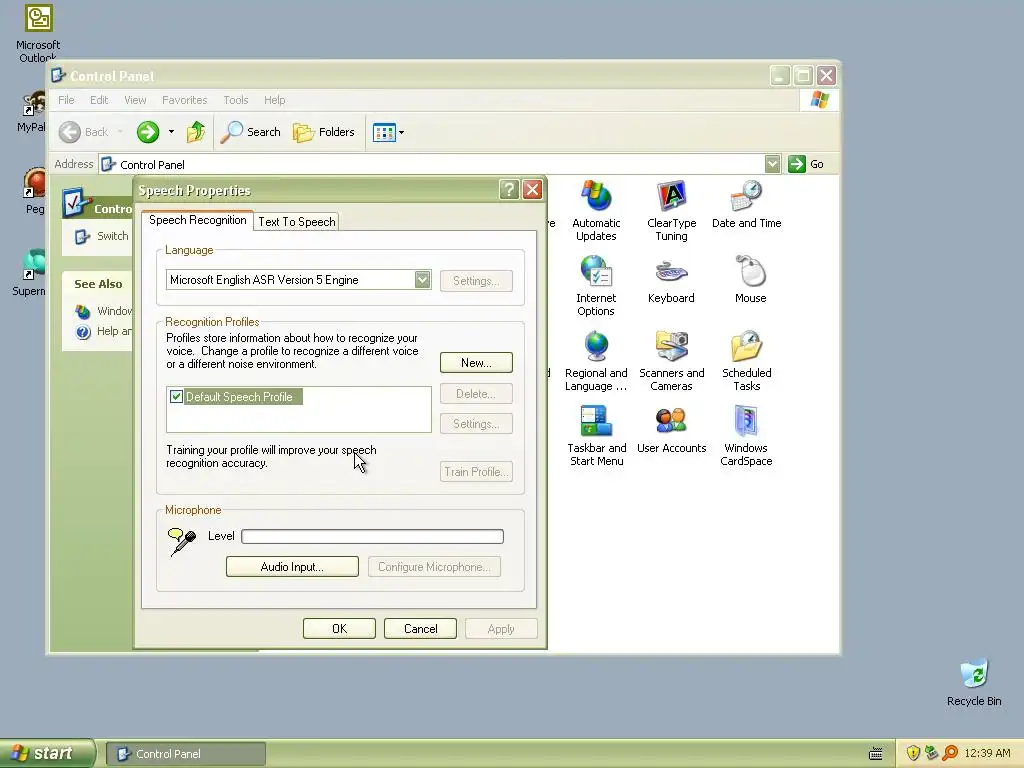
Task: Click the on-screen keyboard tray icon
Action: pyautogui.click(x=876, y=754)
